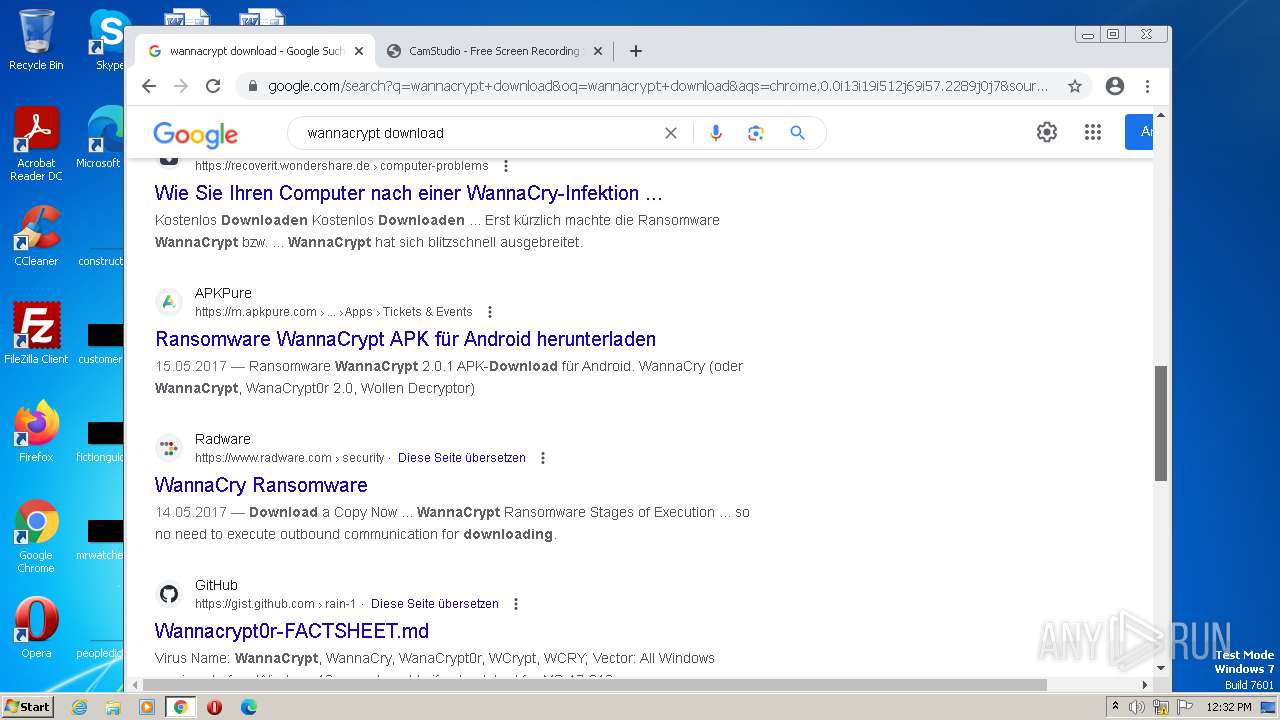
Task: Open Internet Explorer from the taskbar
Action: coord(79,707)
